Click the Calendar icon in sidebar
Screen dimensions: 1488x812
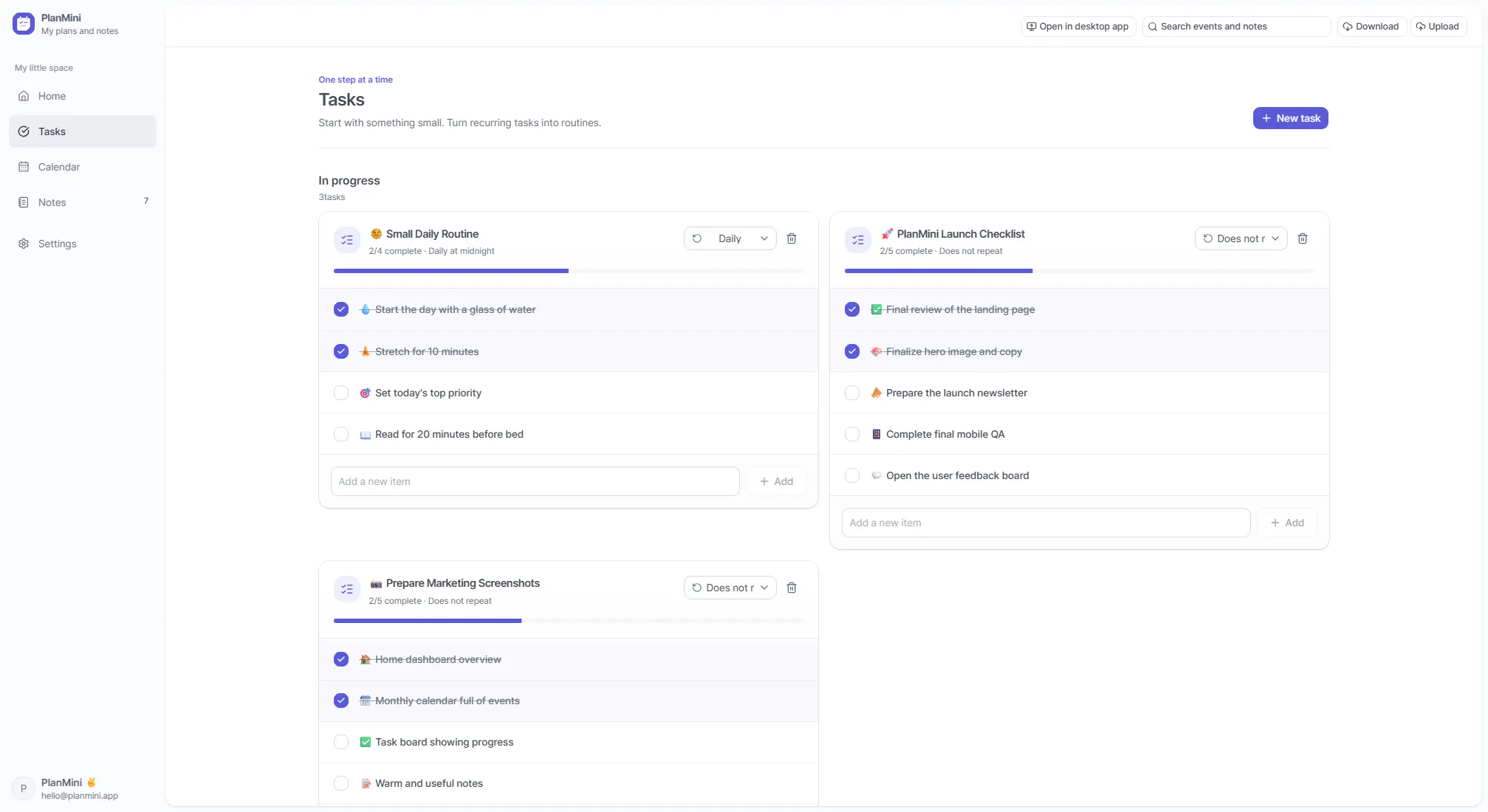click(x=24, y=167)
